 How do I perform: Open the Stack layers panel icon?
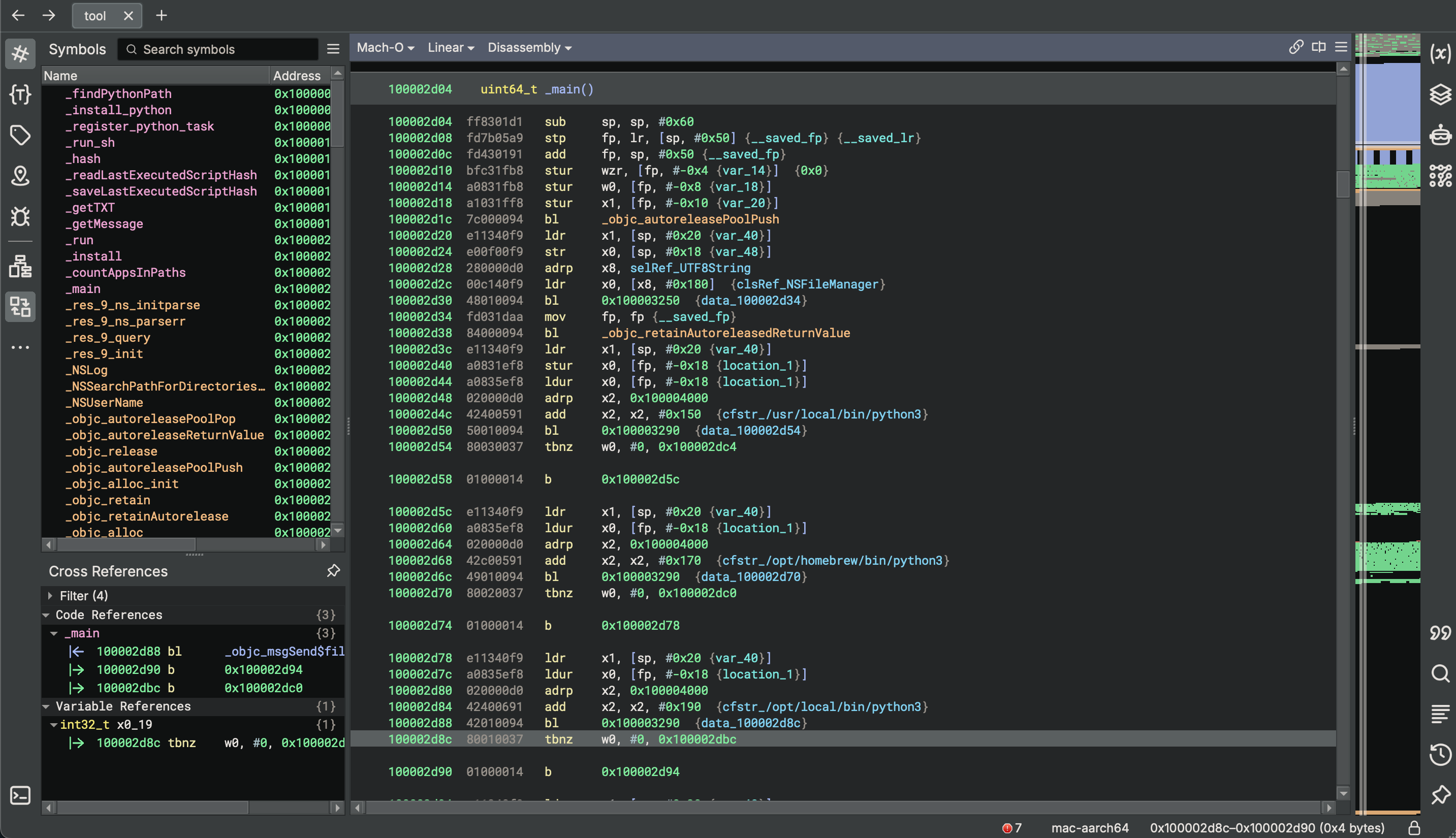1440,94
